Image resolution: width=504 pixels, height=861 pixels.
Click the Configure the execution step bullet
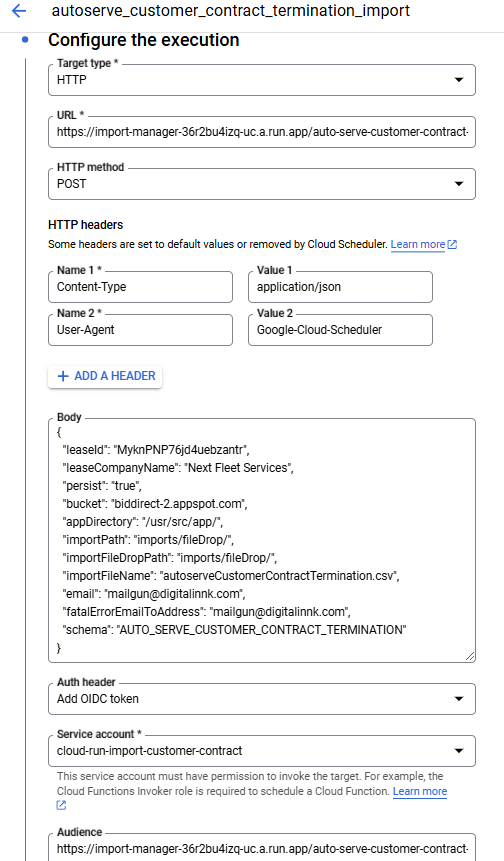25,40
